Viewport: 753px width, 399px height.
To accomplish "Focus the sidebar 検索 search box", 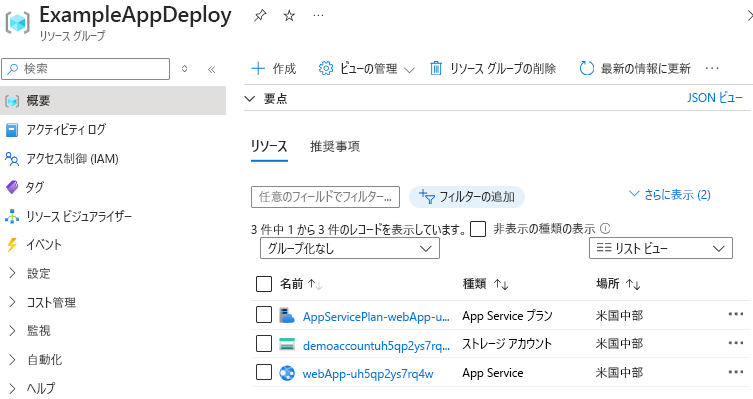I will click(85, 69).
